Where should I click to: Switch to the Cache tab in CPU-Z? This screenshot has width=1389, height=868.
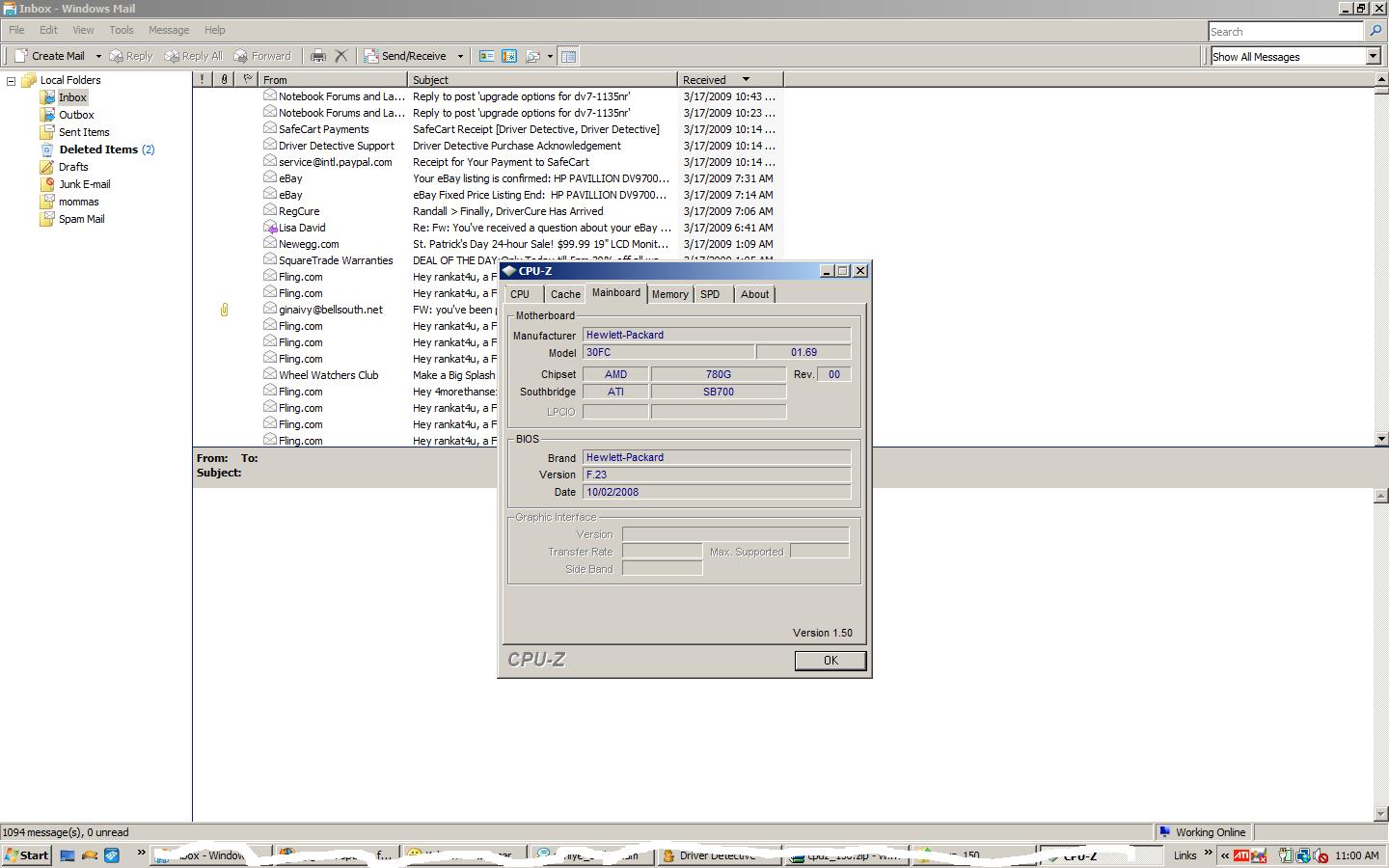565,294
